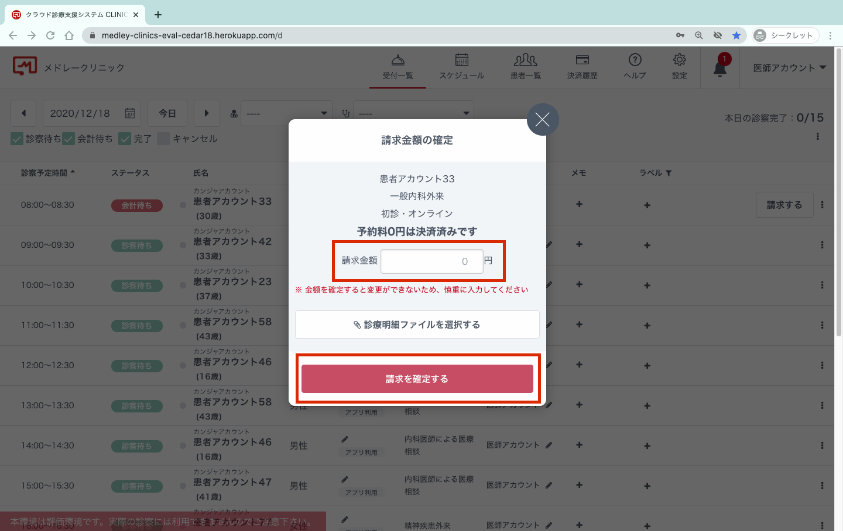The width and height of the screenshot is (843, 531).
Task: Click the notification bell icon
Action: (720, 68)
